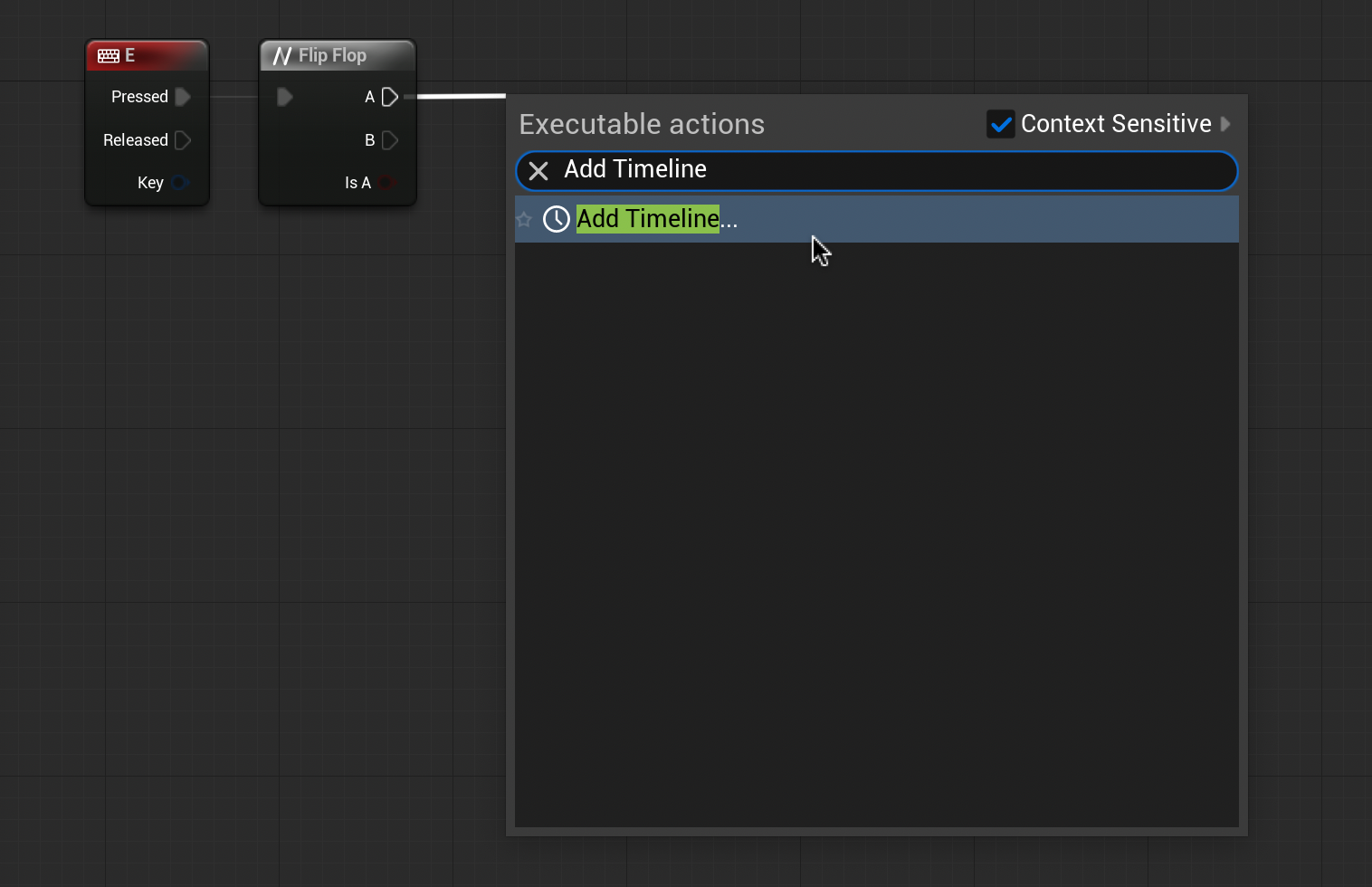
Task: Click the Flip Flop node header icon
Action: (x=282, y=56)
